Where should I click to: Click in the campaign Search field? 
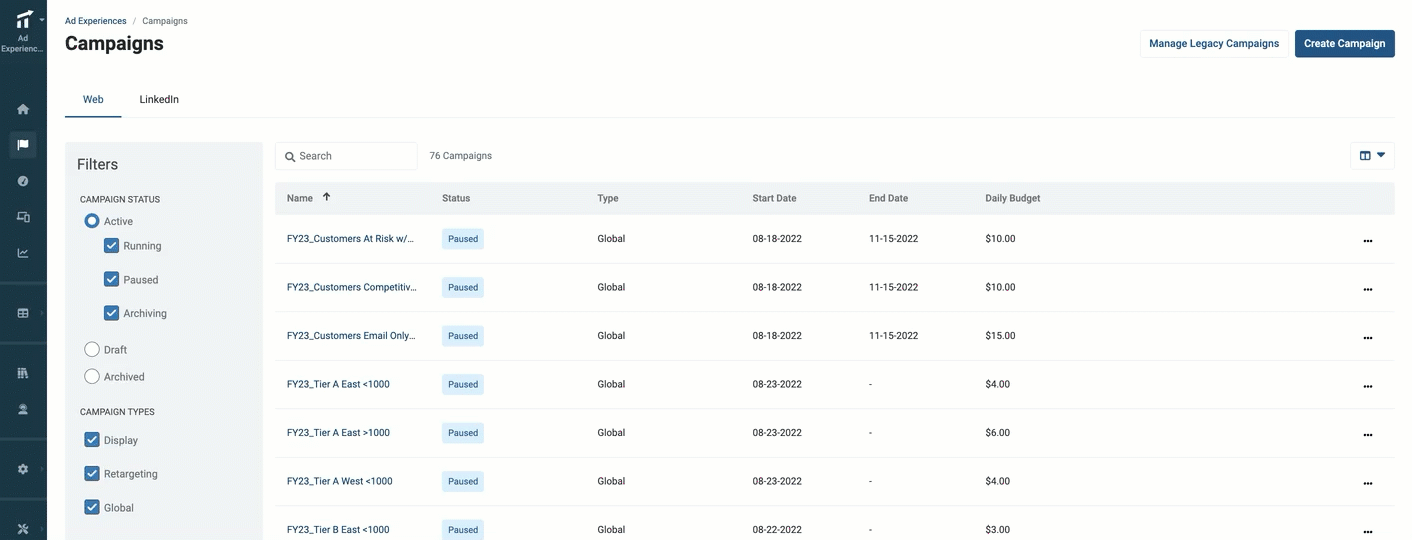pyautogui.click(x=346, y=156)
